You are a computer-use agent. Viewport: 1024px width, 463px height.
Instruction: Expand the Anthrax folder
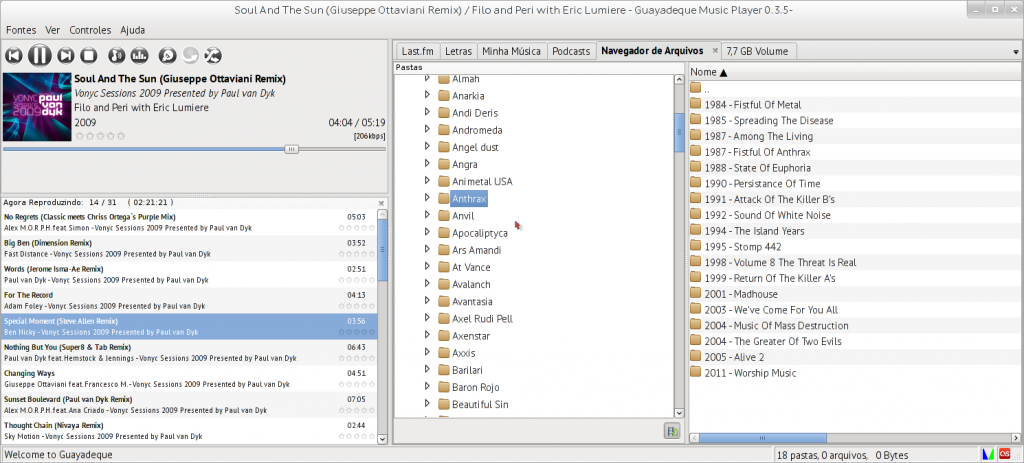427,198
